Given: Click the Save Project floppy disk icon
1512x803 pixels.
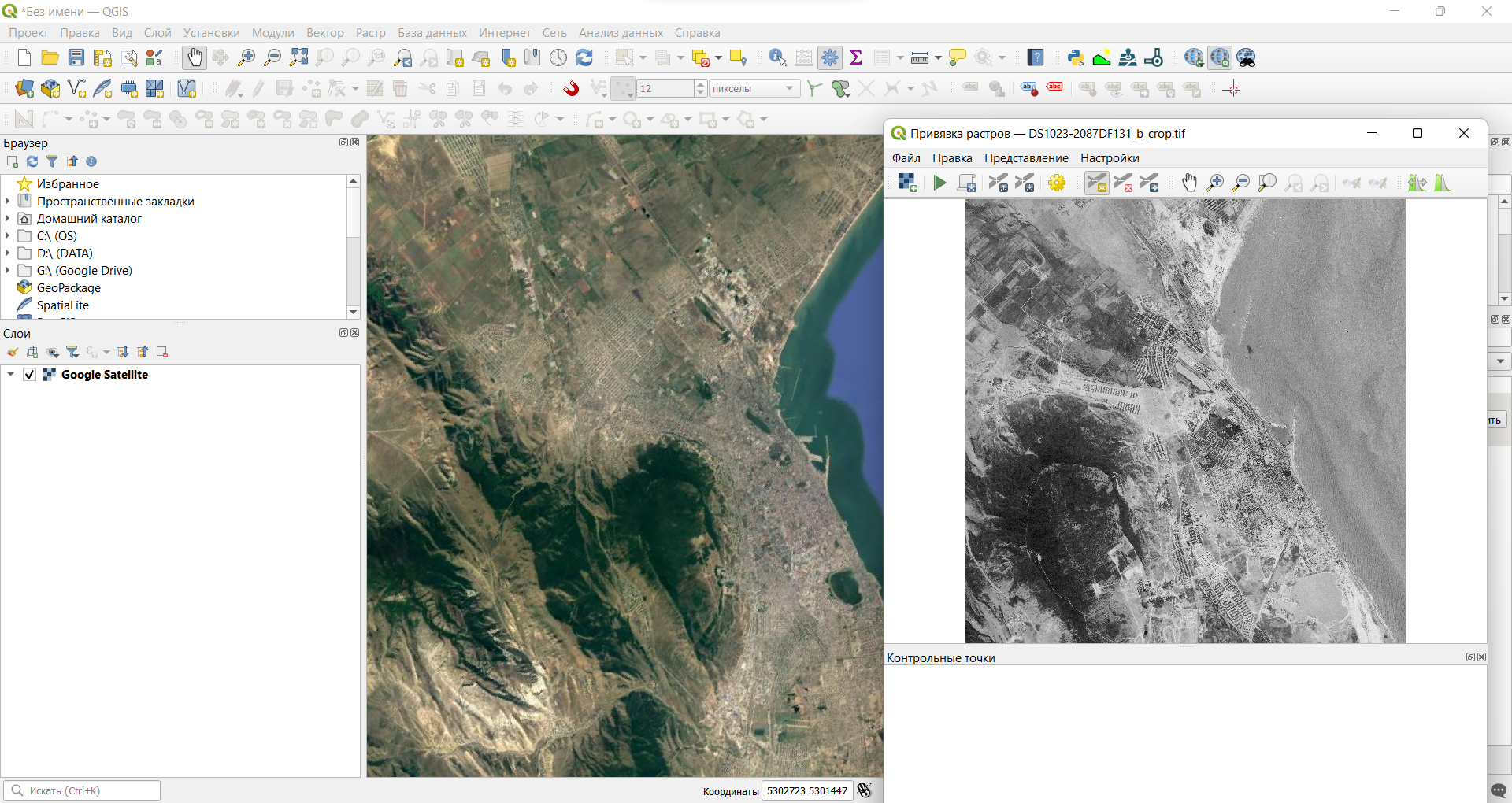Looking at the screenshot, I should (x=76, y=57).
